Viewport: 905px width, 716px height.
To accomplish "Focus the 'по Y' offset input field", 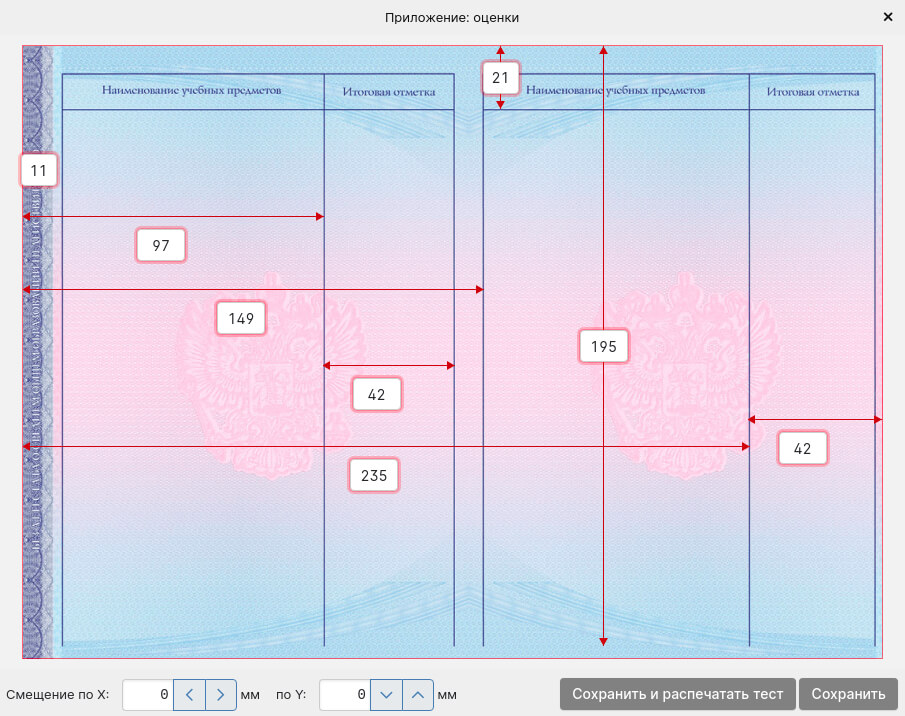I will tap(345, 694).
